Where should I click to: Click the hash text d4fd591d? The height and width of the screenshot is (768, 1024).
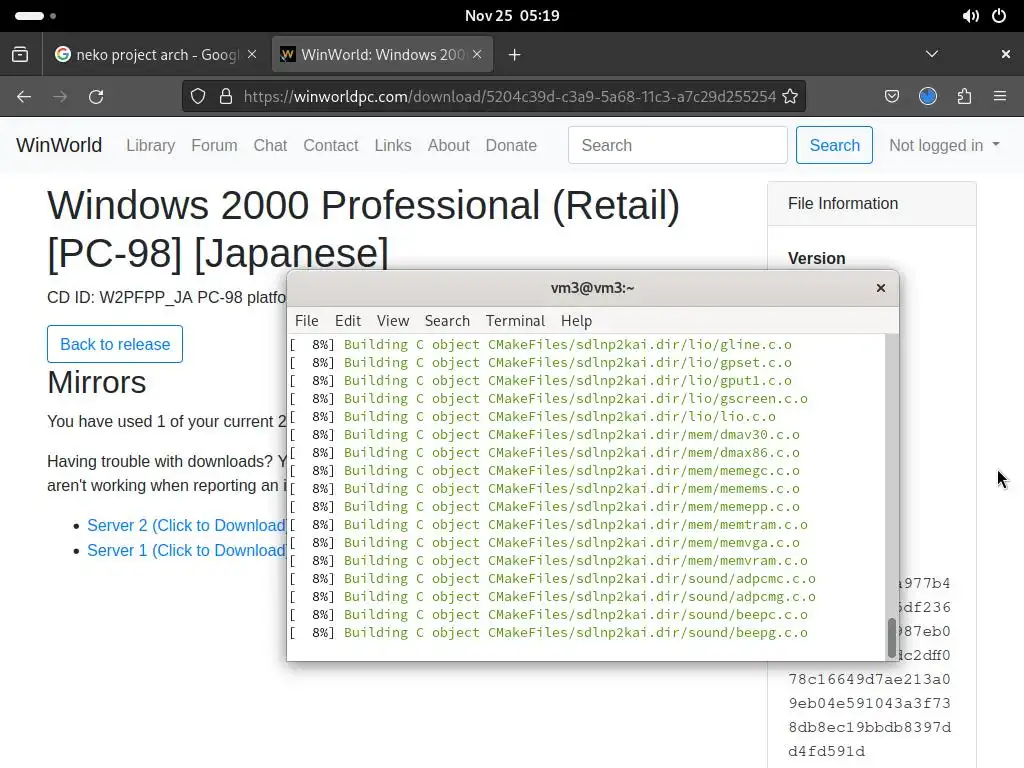tap(826, 752)
